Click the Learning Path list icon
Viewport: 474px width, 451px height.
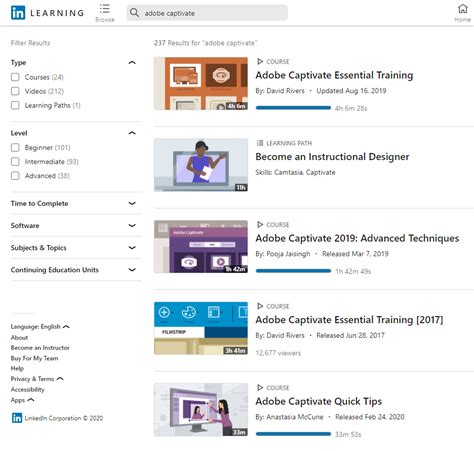pyautogui.click(x=260, y=143)
